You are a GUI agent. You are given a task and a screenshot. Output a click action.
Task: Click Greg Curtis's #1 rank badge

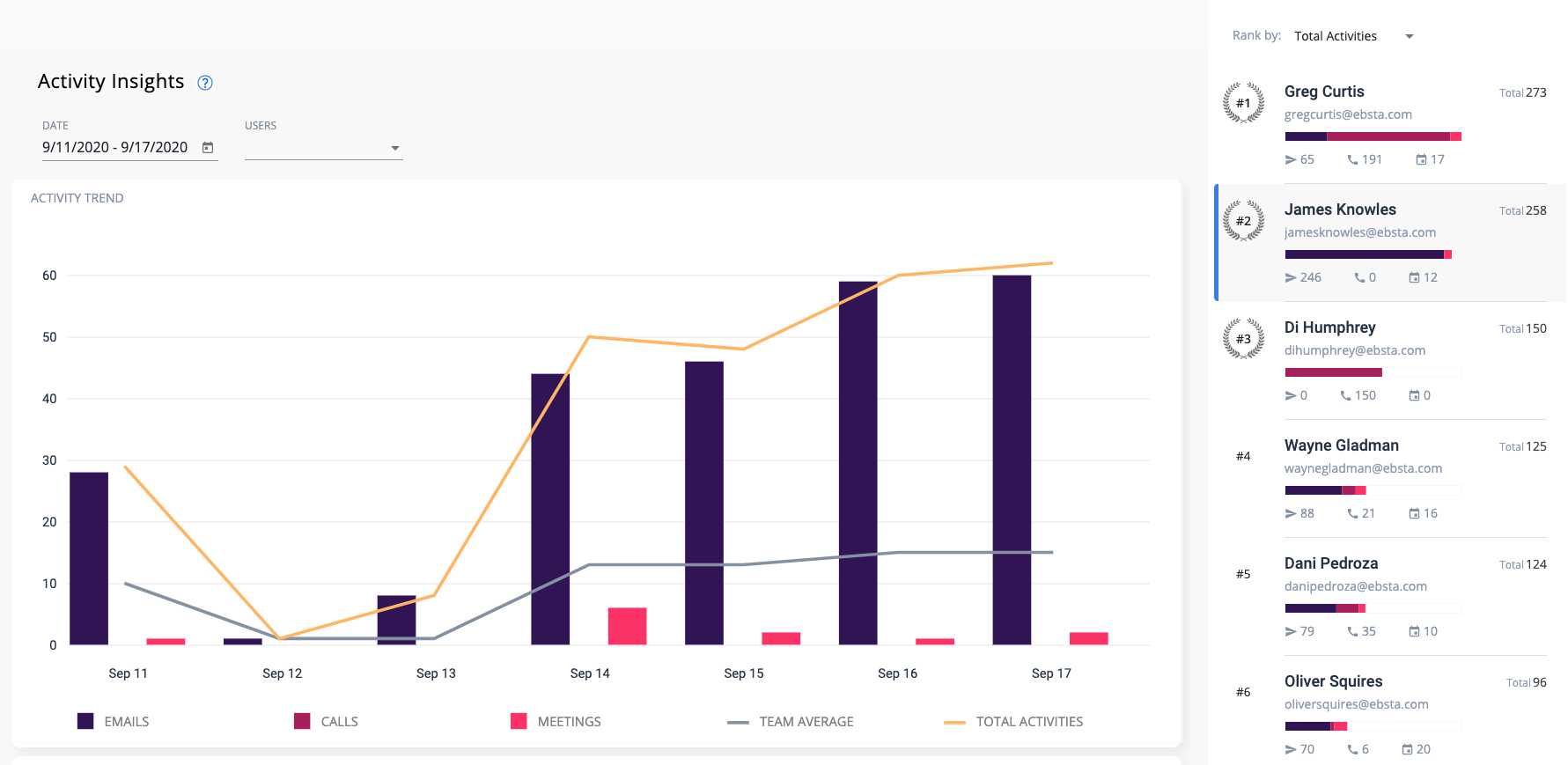tap(1243, 103)
